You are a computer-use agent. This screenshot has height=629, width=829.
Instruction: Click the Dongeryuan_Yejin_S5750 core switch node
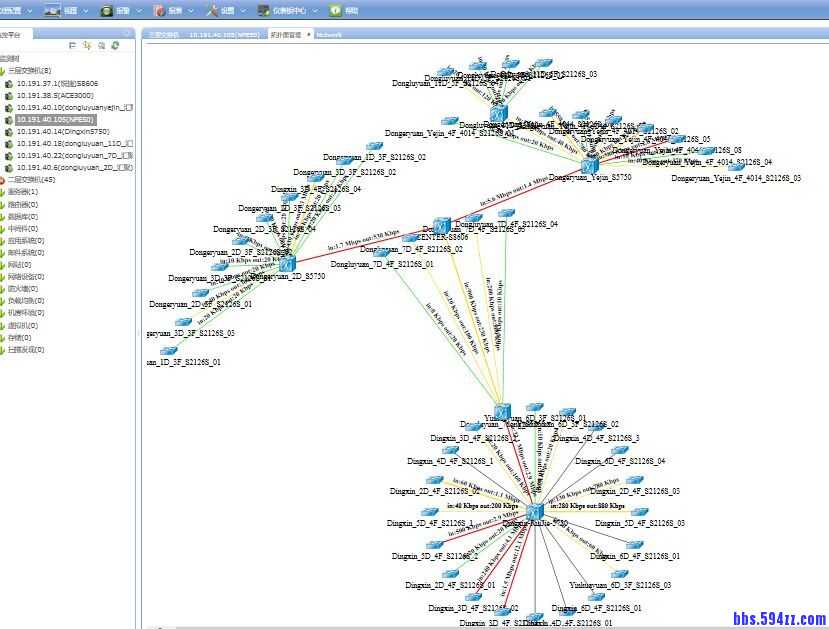tap(590, 164)
